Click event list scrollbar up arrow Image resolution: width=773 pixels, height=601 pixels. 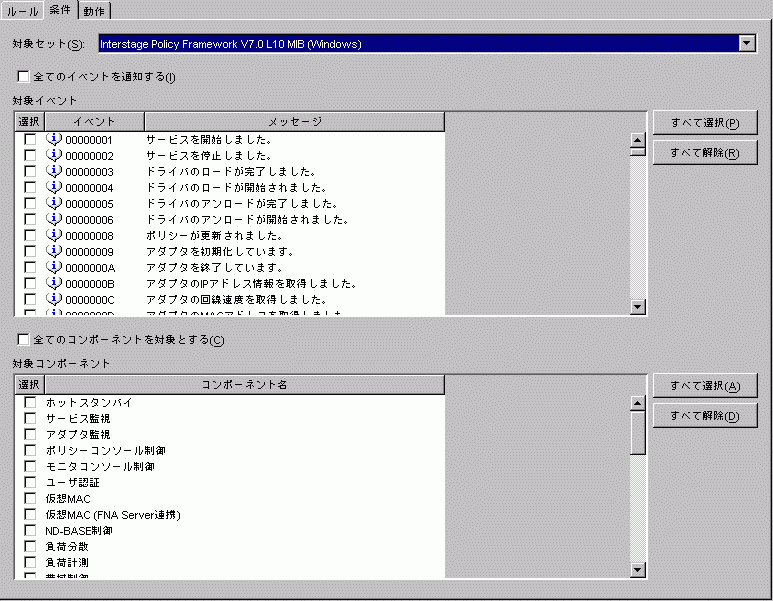tap(637, 140)
